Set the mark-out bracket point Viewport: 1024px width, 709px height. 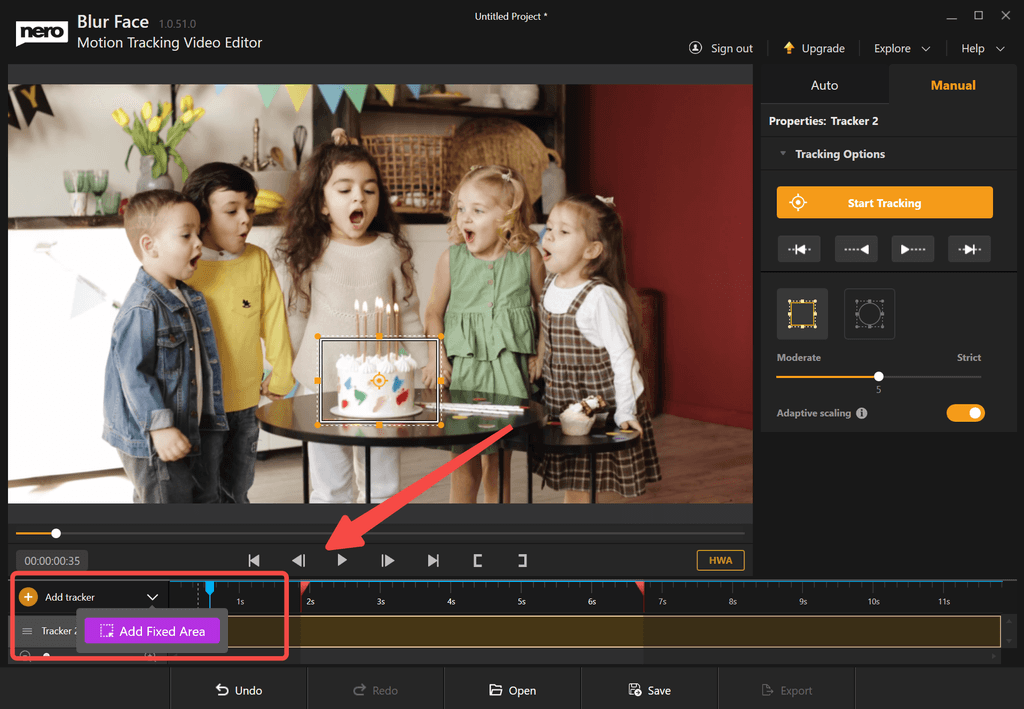tap(521, 560)
